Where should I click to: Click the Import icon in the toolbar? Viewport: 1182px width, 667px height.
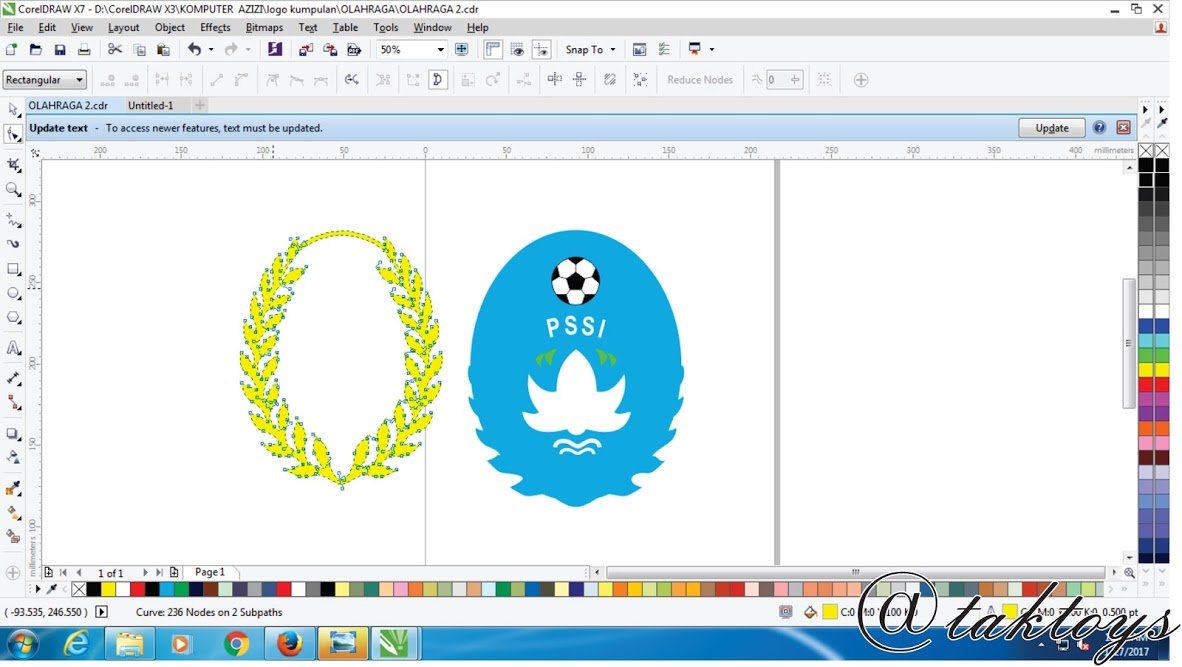click(305, 50)
